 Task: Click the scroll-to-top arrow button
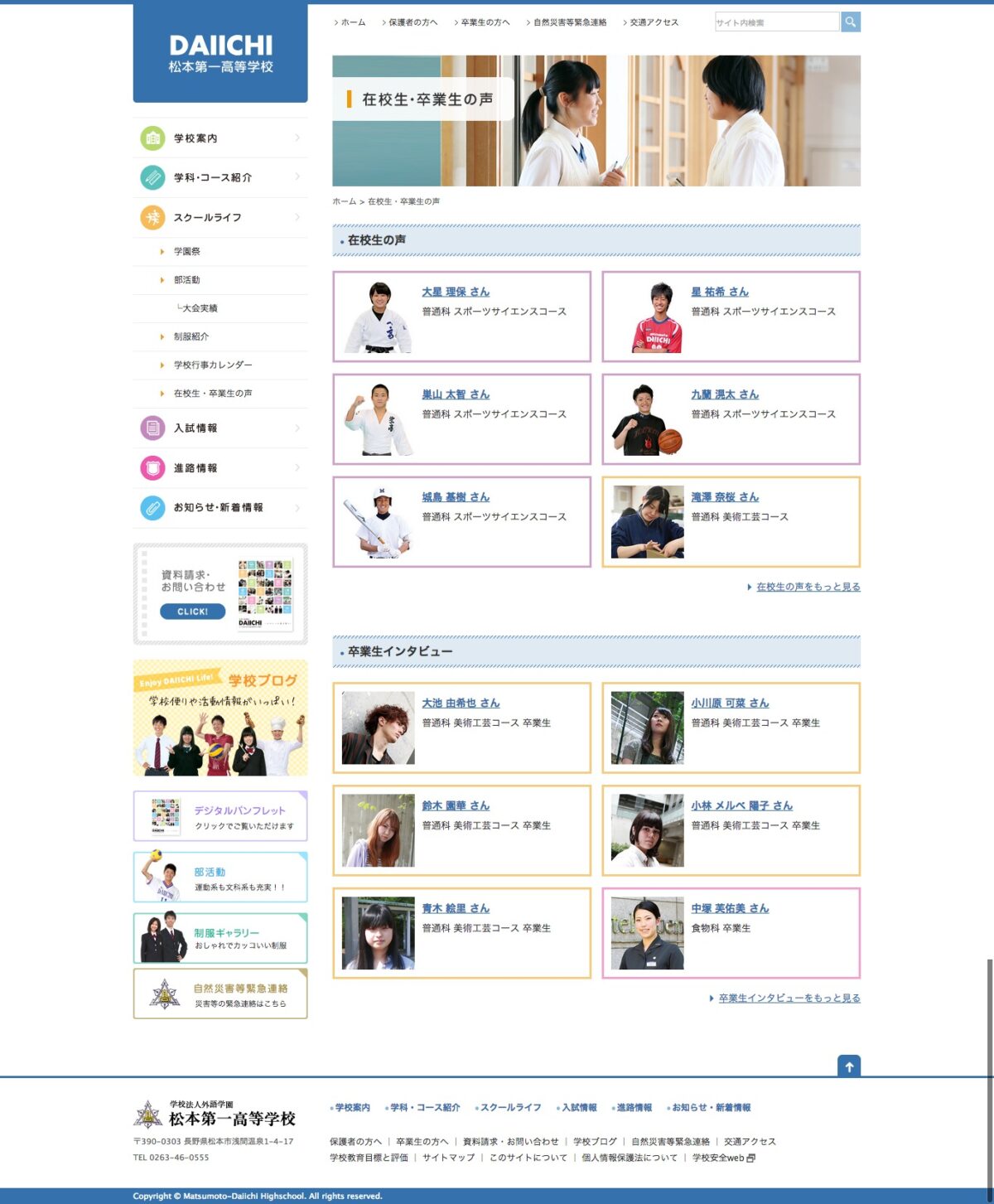pyautogui.click(x=849, y=1066)
